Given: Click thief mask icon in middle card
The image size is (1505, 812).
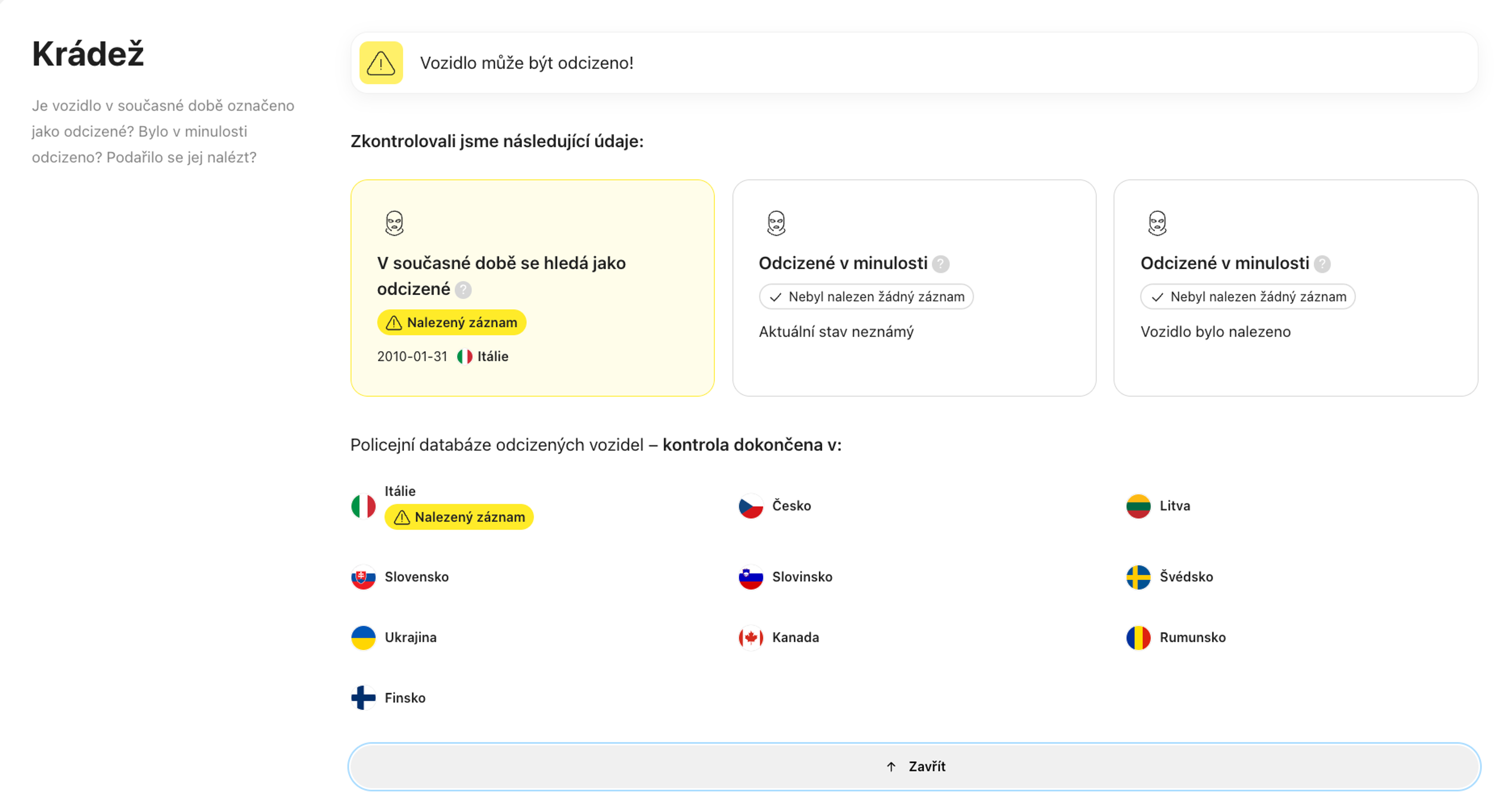Looking at the screenshot, I should click(x=776, y=223).
